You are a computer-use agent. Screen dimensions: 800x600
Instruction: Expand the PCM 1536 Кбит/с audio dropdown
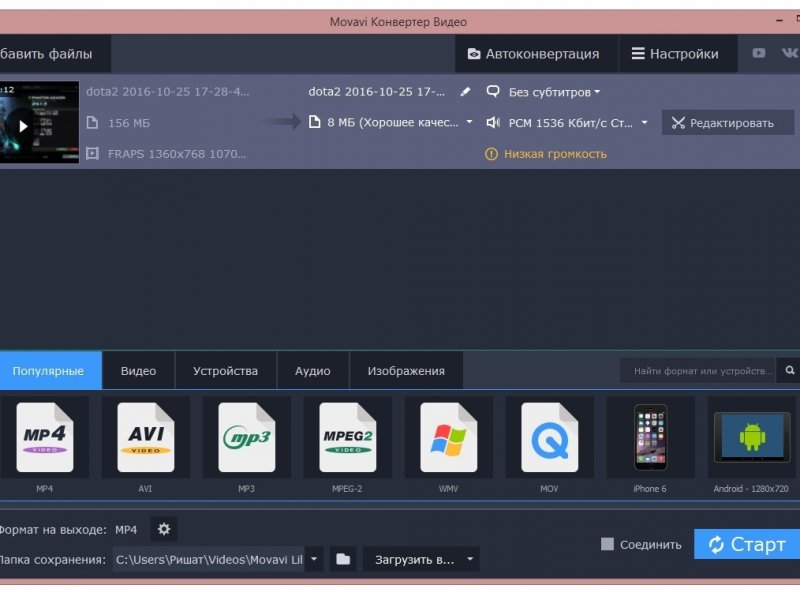coord(644,122)
